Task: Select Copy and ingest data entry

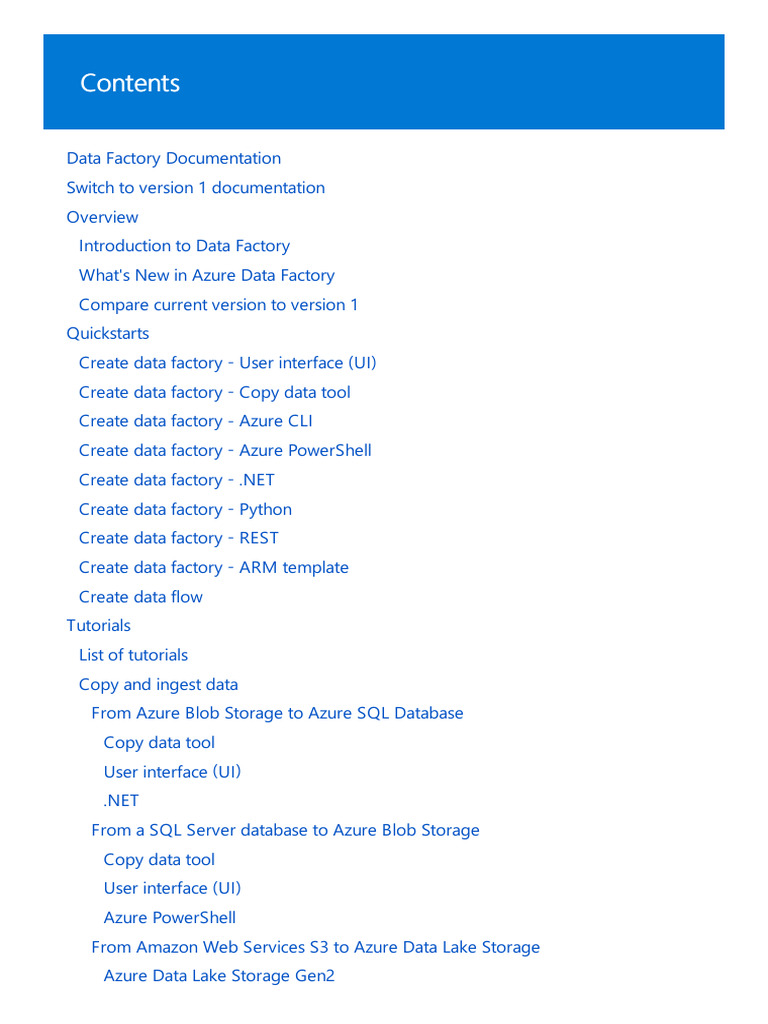Action: (158, 685)
